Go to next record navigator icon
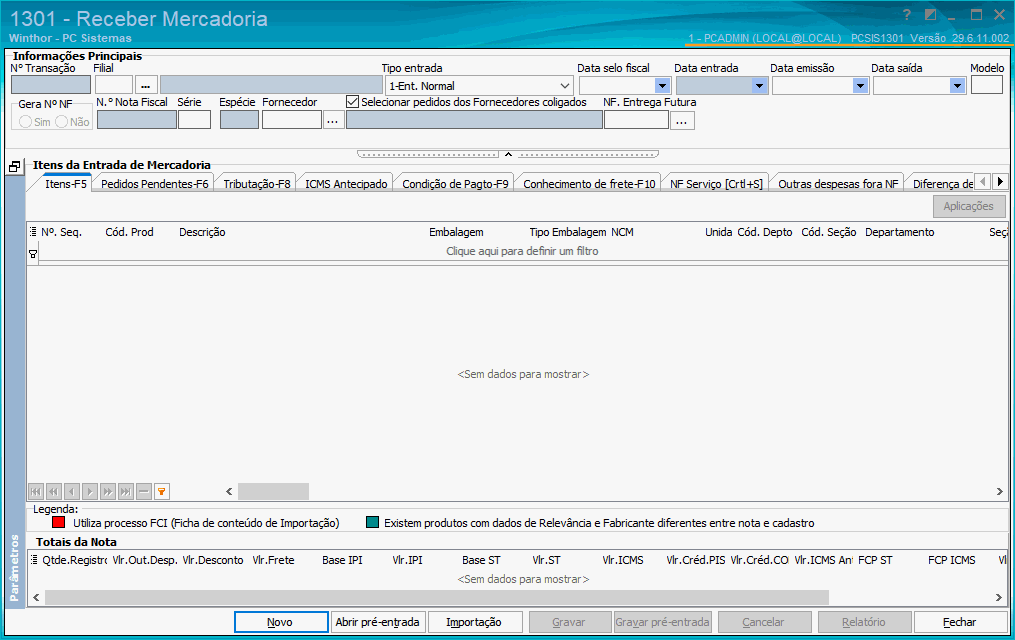 90,492
